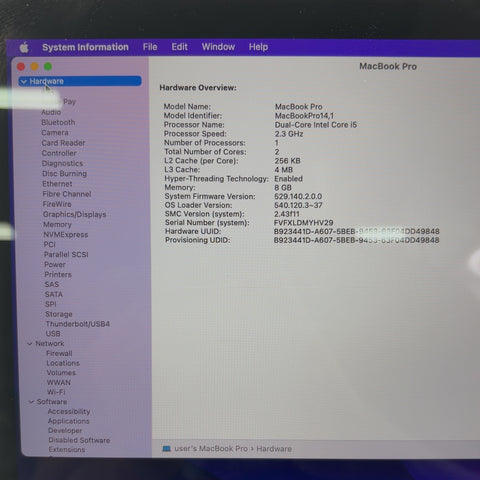This screenshot has height=480, width=480.
Task: Select Fibre Channel in the sidebar
Action: click(x=67, y=194)
